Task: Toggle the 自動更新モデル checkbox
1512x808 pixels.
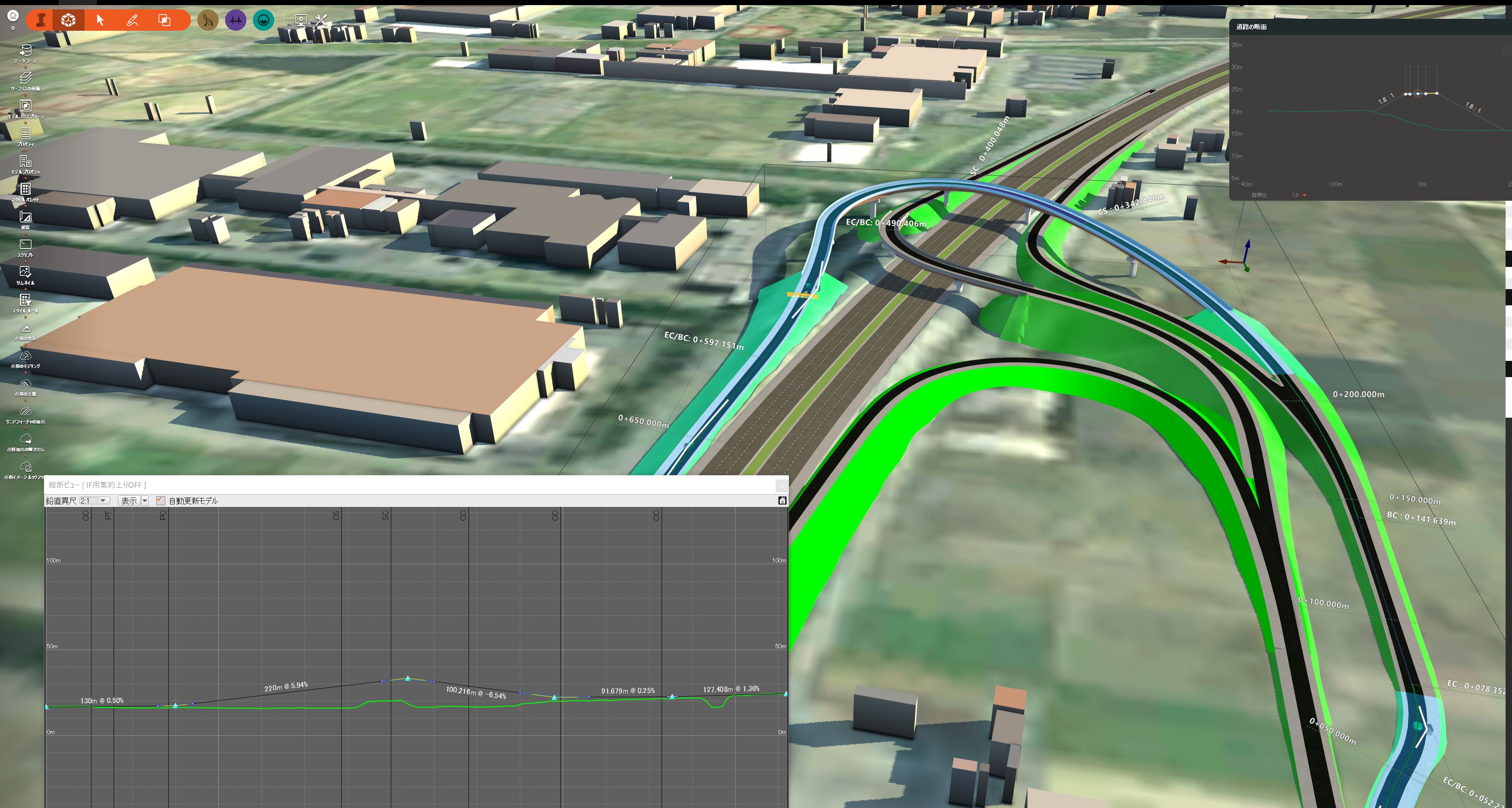Action: click(160, 501)
